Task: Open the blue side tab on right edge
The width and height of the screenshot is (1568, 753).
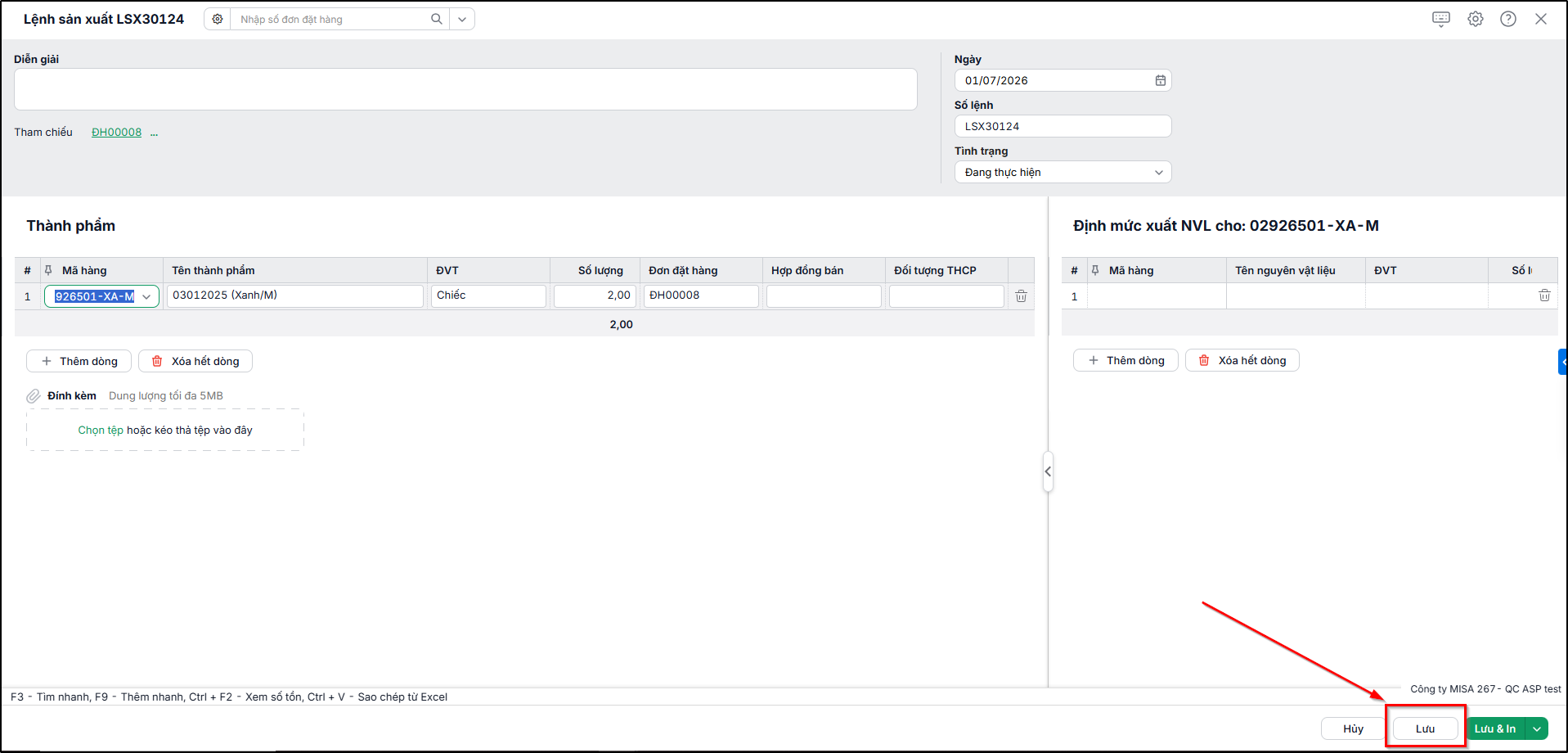Action: pos(1563,361)
